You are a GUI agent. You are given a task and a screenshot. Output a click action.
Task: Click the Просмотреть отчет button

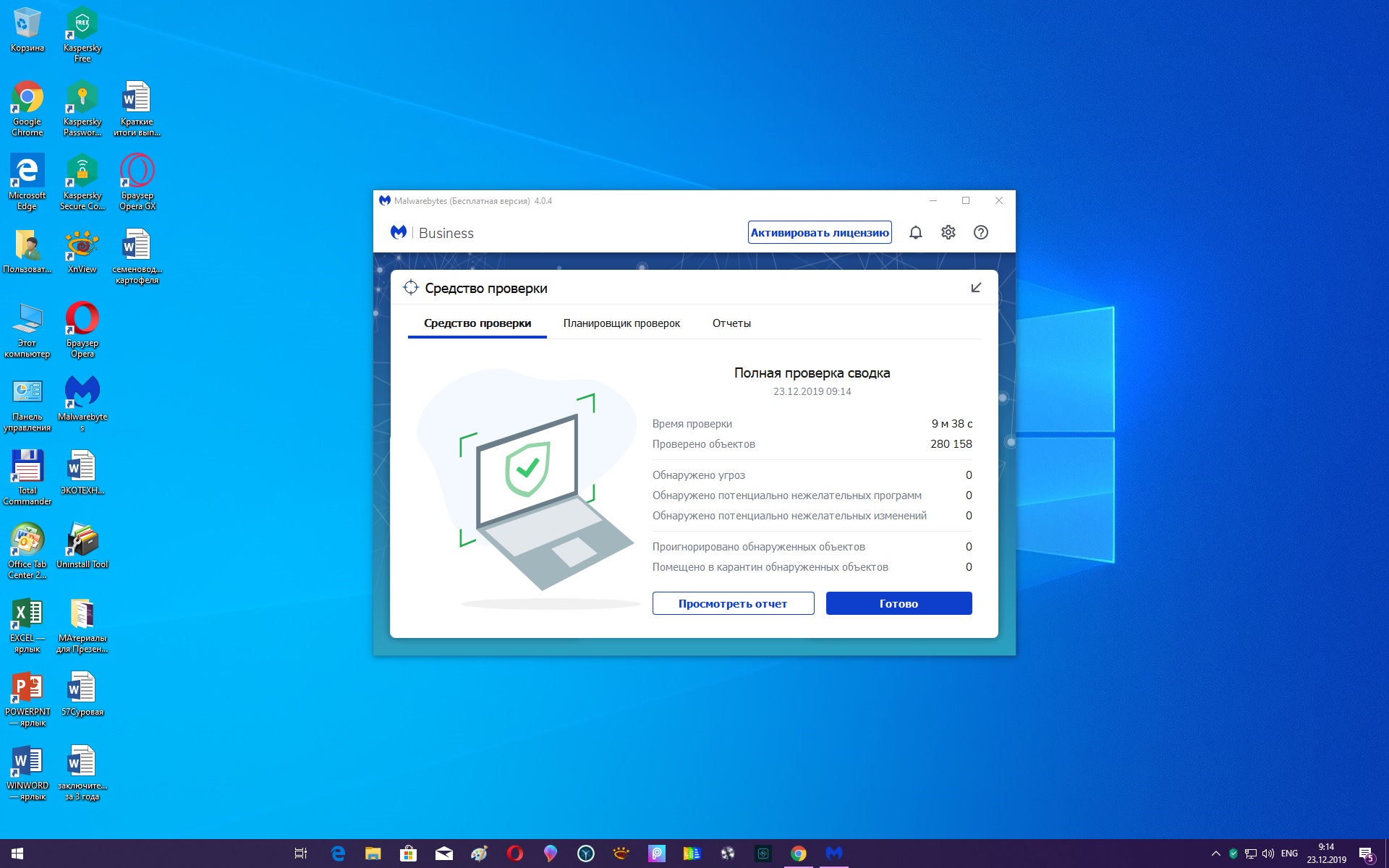pos(733,603)
